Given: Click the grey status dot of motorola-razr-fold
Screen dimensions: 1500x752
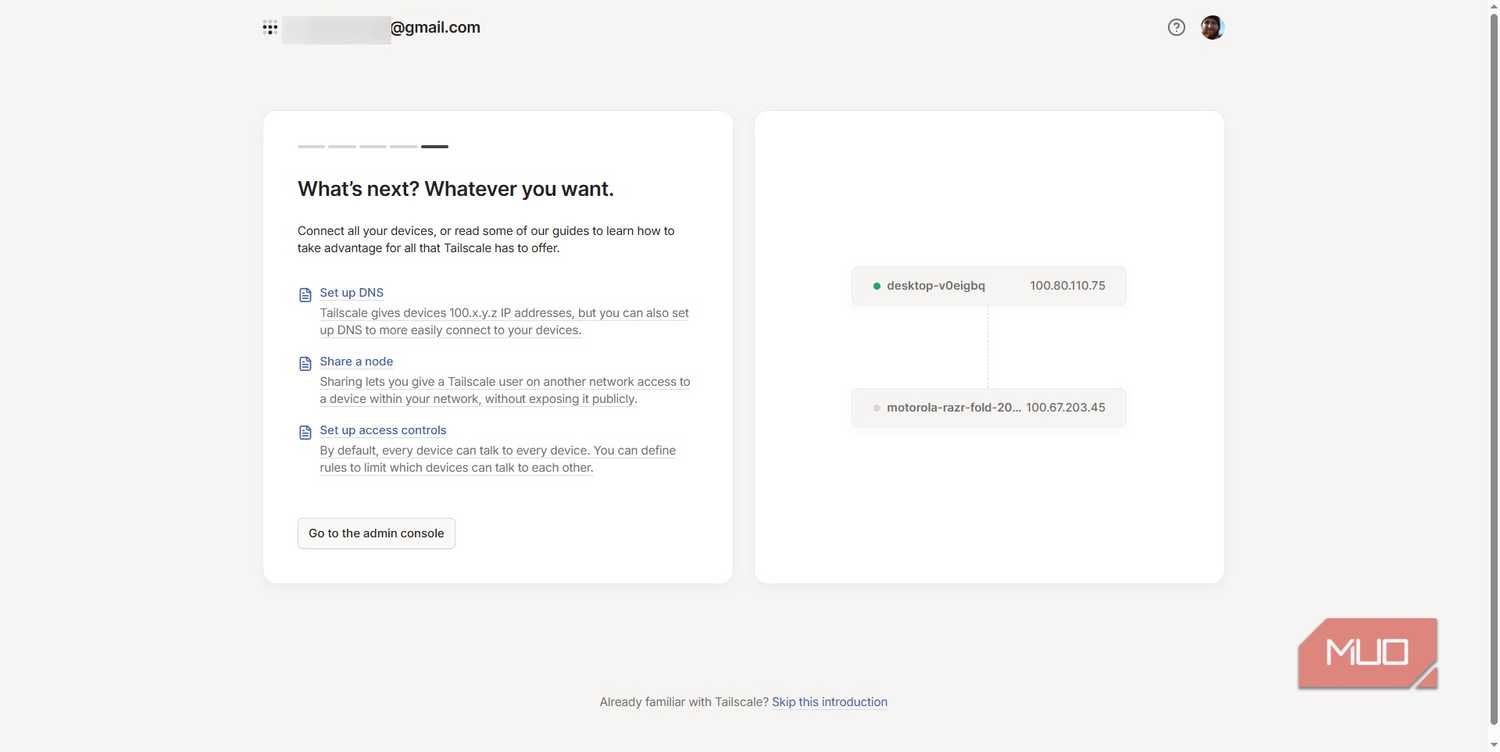Looking at the screenshot, I should point(877,408).
